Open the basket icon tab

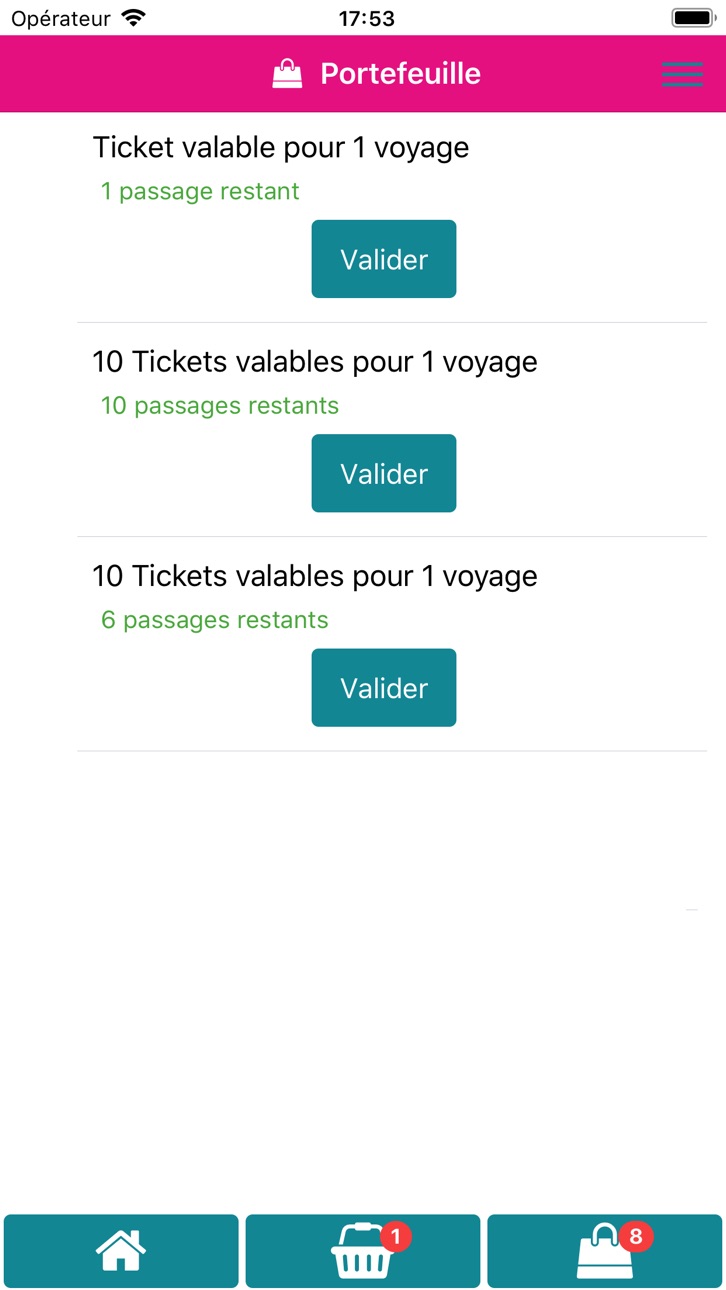point(363,1251)
